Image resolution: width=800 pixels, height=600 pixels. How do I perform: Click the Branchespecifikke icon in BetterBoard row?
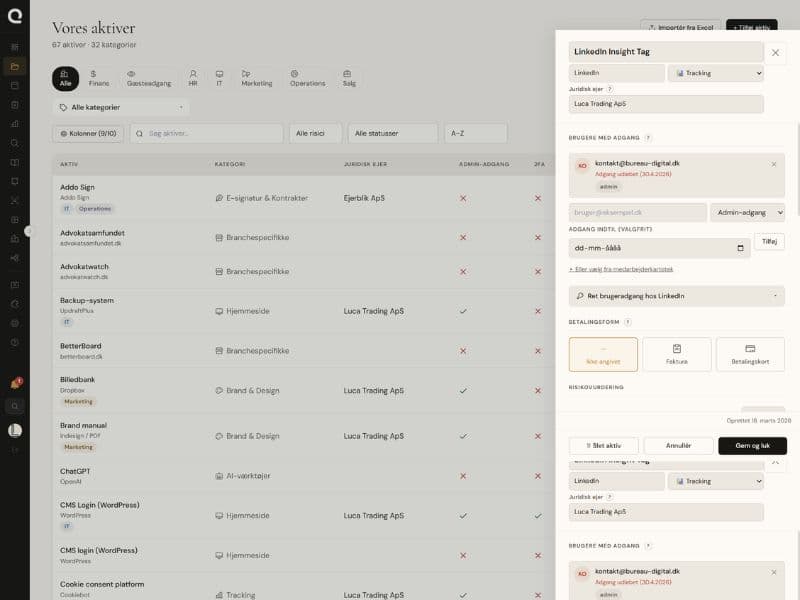[219, 351]
